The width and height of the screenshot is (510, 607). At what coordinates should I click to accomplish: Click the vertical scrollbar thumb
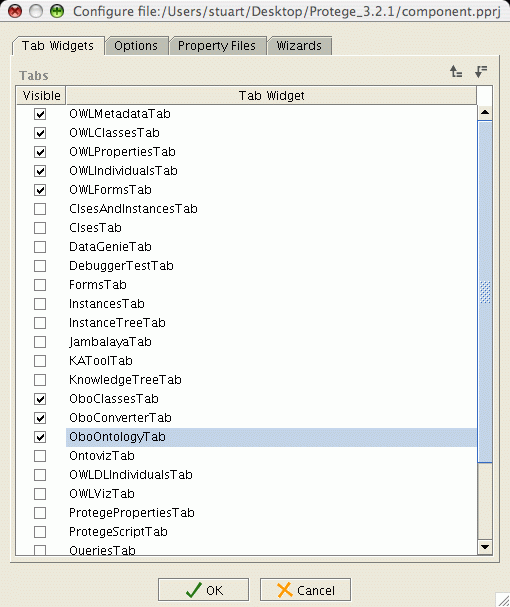tap(485, 291)
